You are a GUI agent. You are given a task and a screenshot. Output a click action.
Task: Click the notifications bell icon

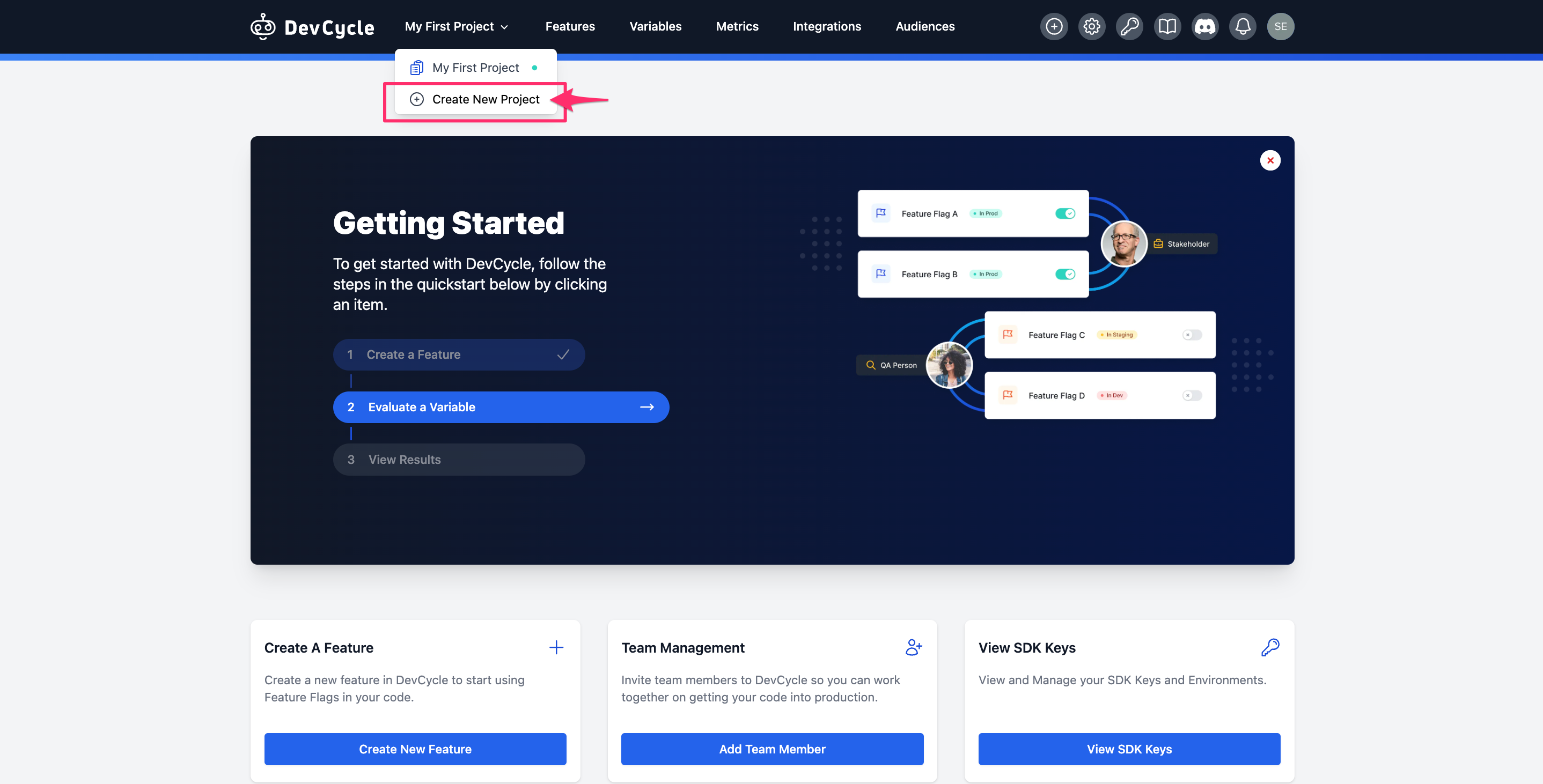coord(1243,27)
